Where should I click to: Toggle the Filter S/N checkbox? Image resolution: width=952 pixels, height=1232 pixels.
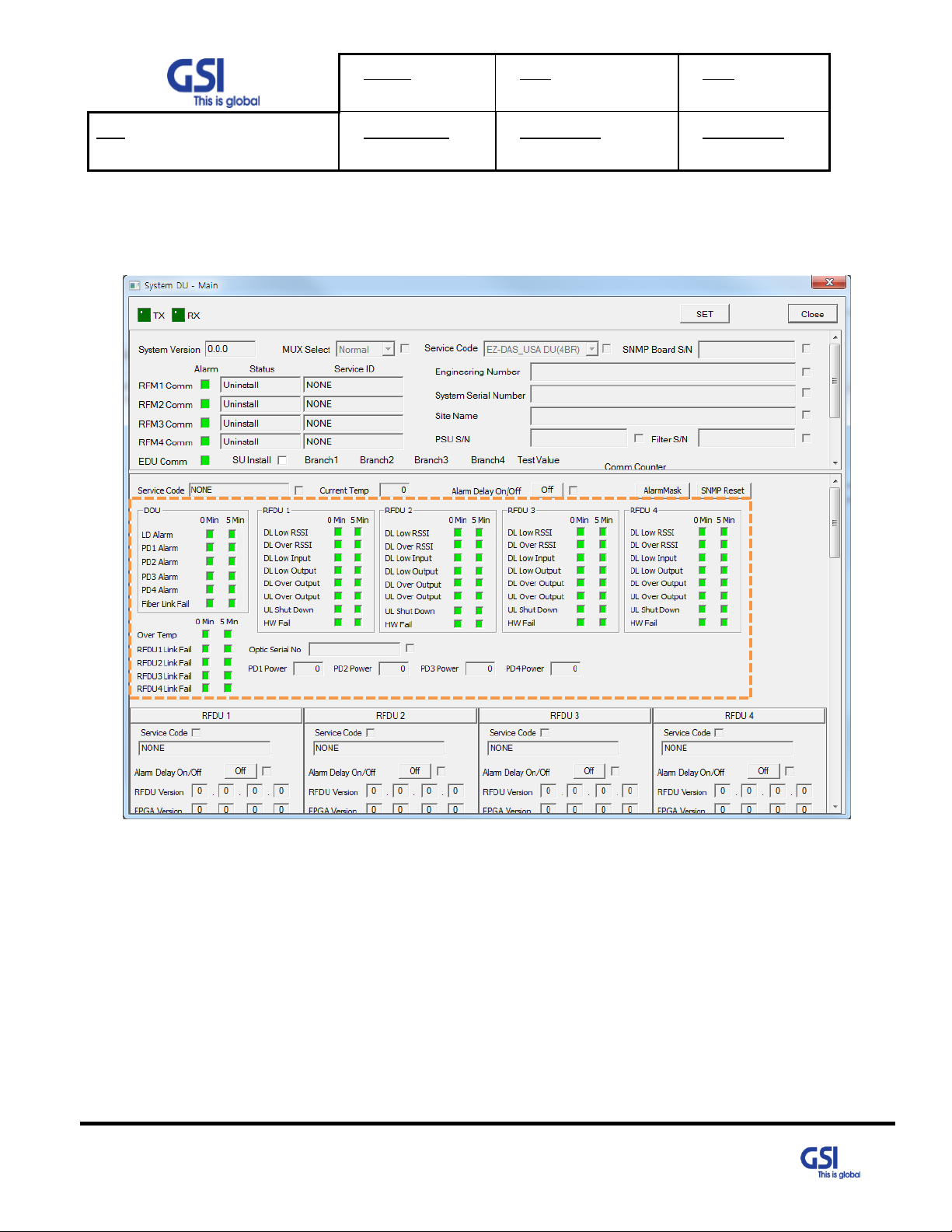point(806,438)
